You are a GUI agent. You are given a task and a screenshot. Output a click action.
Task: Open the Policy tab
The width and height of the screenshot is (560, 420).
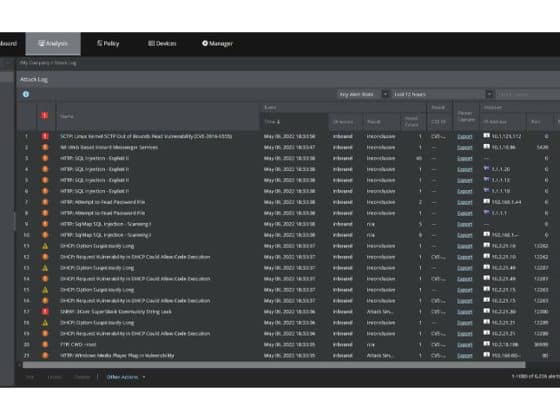pyautogui.click(x=108, y=44)
